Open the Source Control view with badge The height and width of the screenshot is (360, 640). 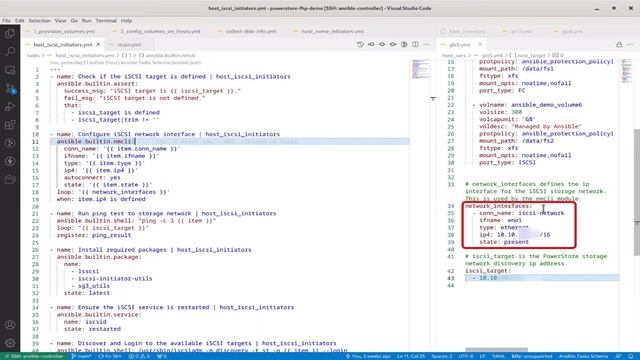pyautogui.click(x=10, y=88)
